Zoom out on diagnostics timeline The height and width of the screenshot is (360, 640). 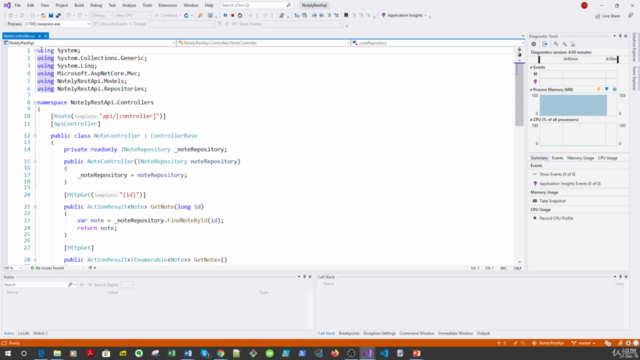564,44
